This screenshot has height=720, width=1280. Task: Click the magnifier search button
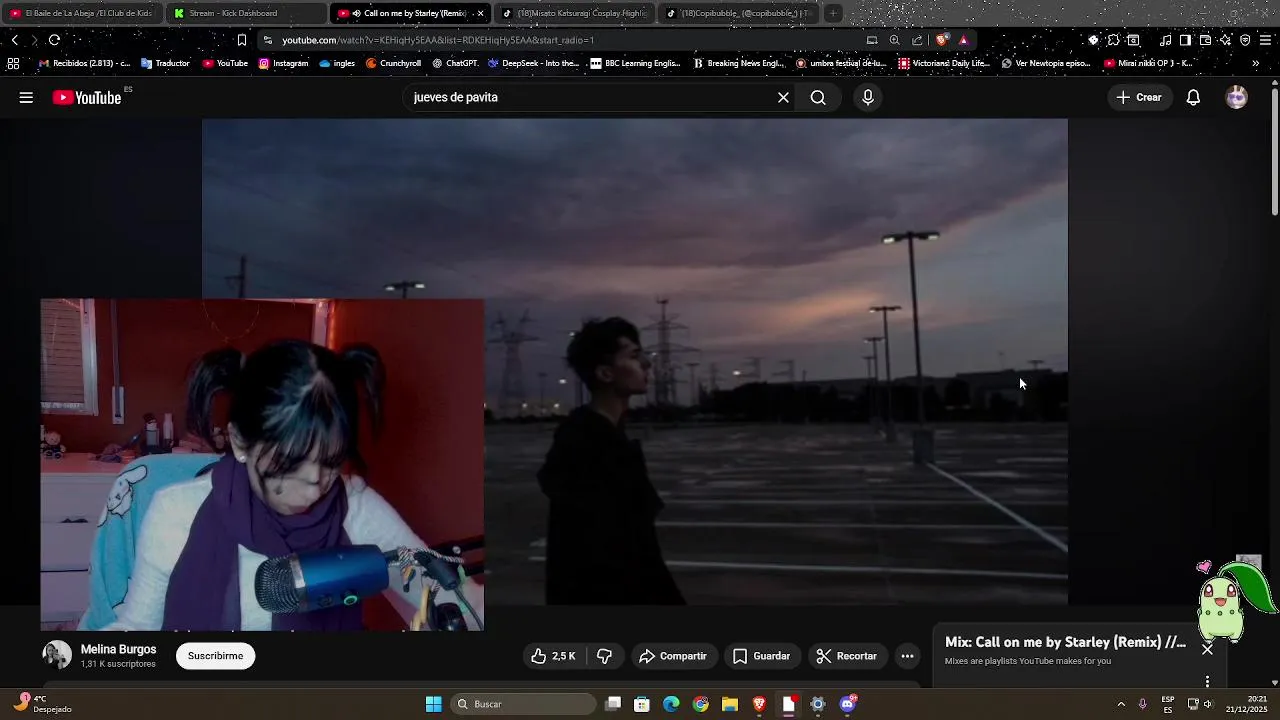click(x=818, y=97)
